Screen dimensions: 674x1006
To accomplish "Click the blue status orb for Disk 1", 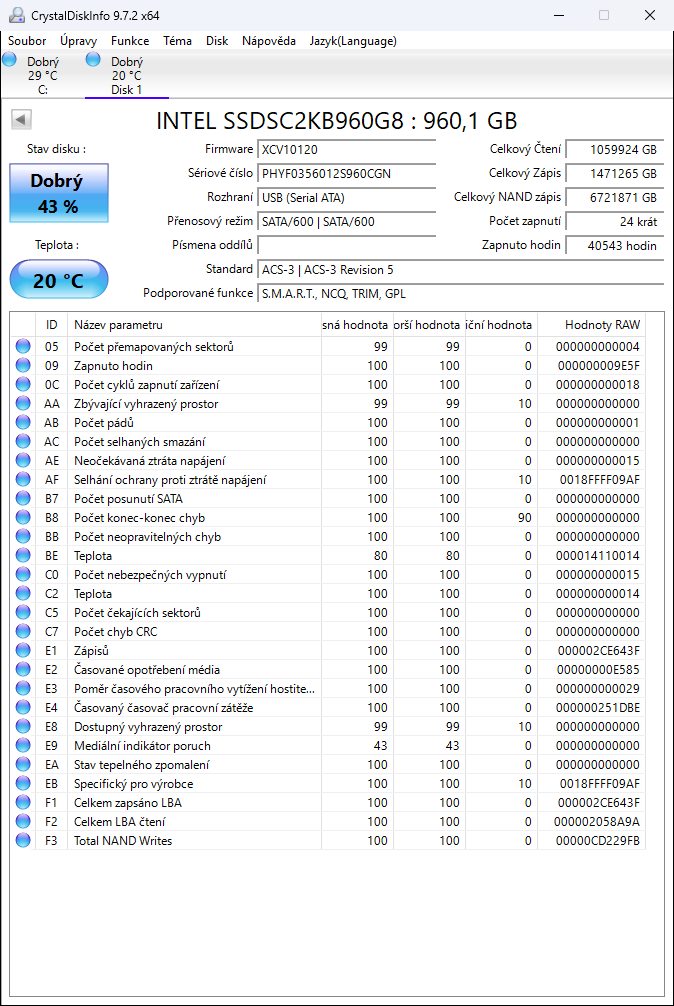I will tap(94, 60).
